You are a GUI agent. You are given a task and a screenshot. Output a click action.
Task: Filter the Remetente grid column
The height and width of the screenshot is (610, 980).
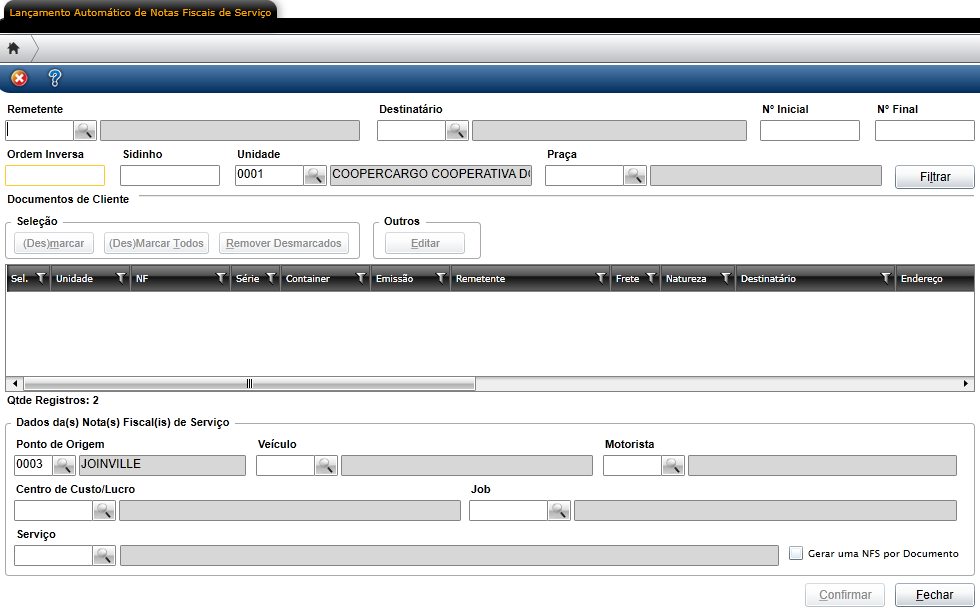click(601, 278)
